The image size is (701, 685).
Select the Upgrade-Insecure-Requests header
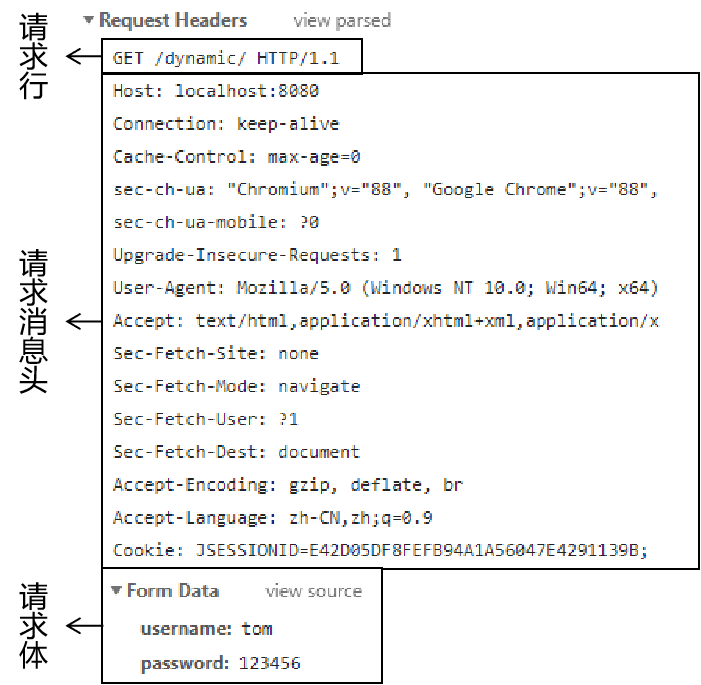click(x=257, y=255)
